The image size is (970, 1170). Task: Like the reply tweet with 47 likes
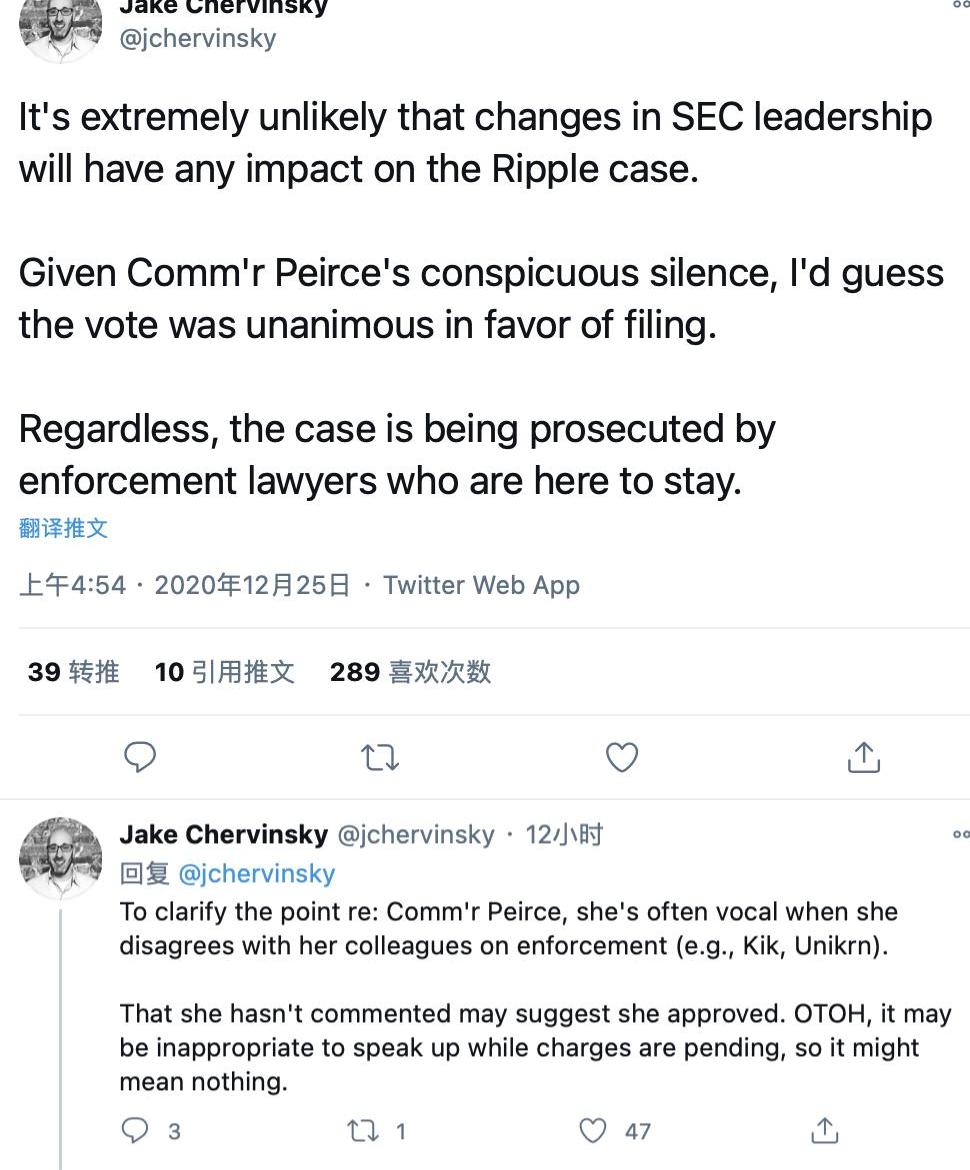[x=594, y=1130]
